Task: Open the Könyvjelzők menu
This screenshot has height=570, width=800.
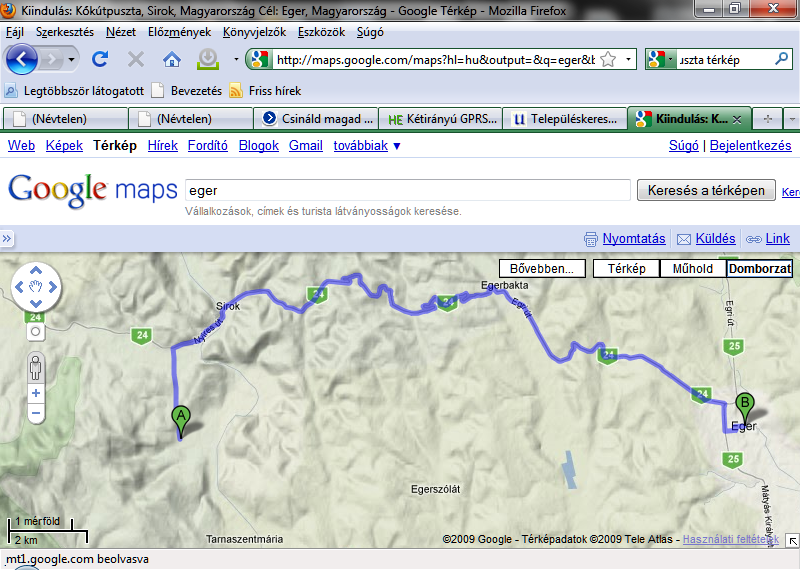Action: click(x=254, y=32)
